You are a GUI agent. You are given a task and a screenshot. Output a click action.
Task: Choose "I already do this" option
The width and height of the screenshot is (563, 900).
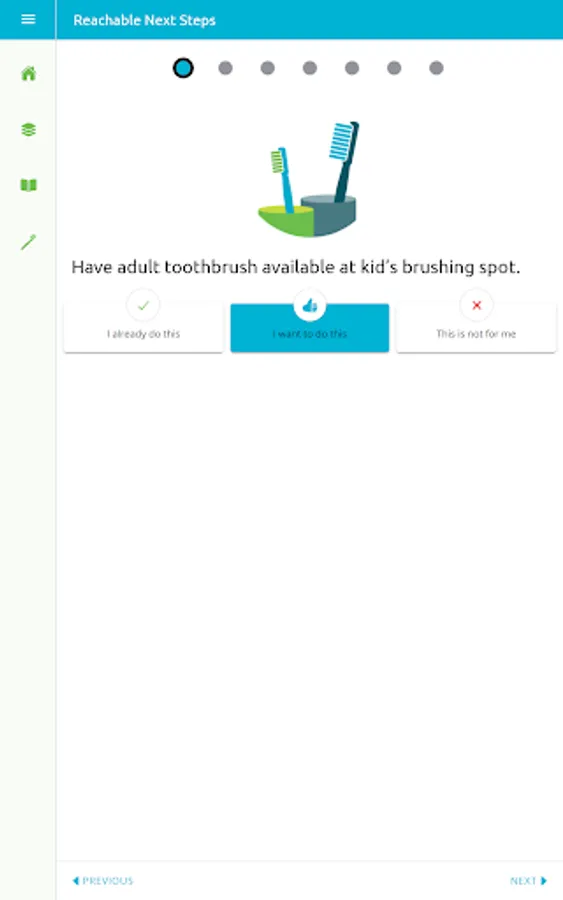(143, 327)
